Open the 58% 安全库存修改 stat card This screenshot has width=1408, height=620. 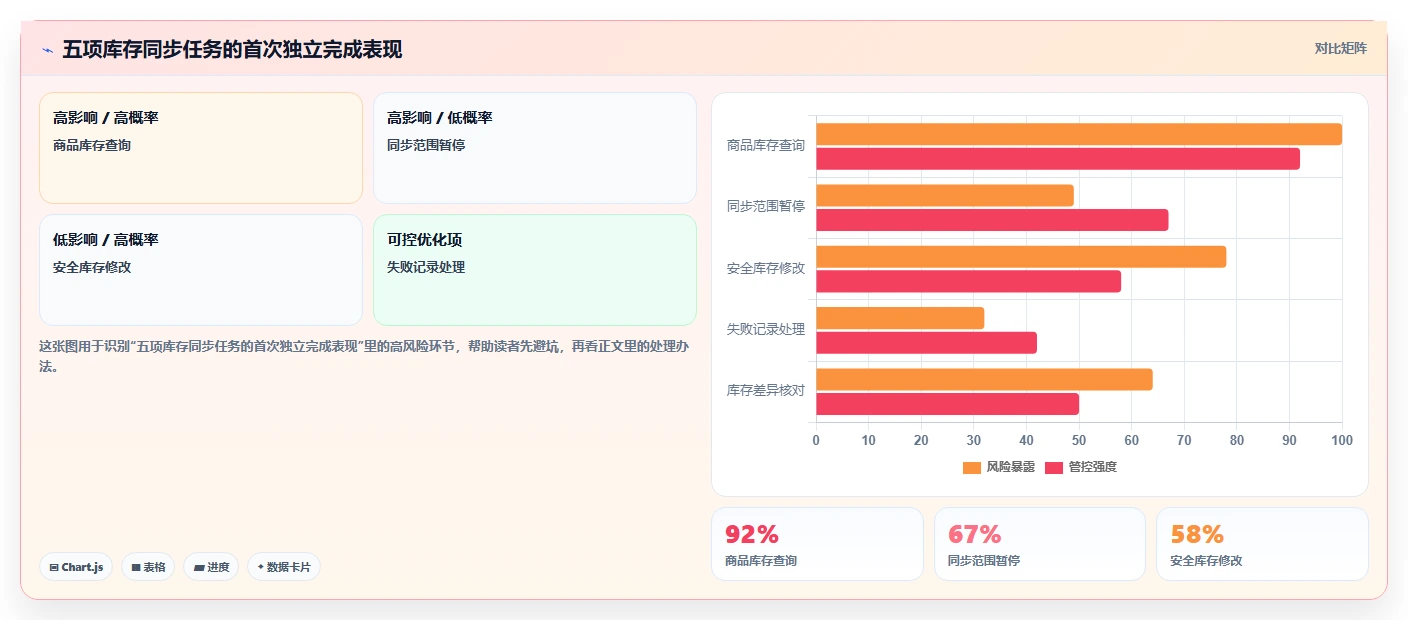click(x=1262, y=544)
